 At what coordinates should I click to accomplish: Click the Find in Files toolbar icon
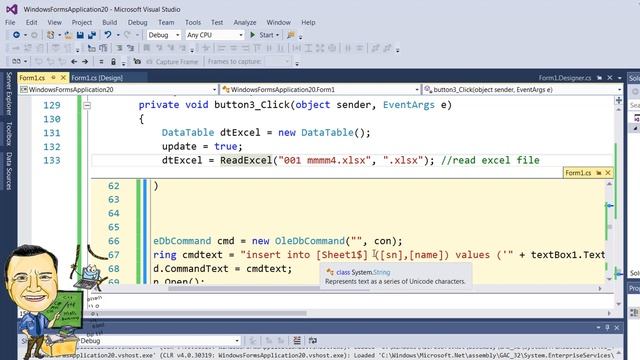291,35
